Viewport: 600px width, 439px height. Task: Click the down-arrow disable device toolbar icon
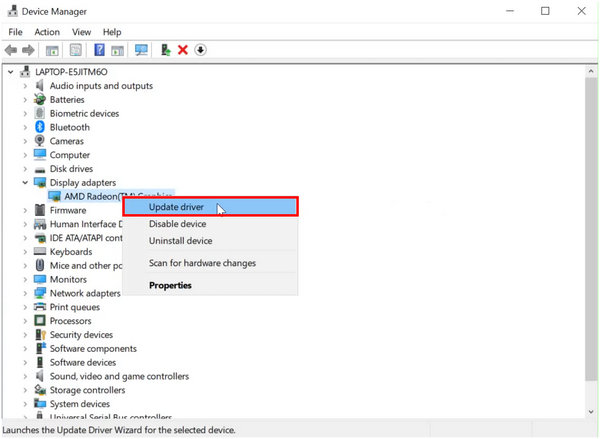pos(200,50)
